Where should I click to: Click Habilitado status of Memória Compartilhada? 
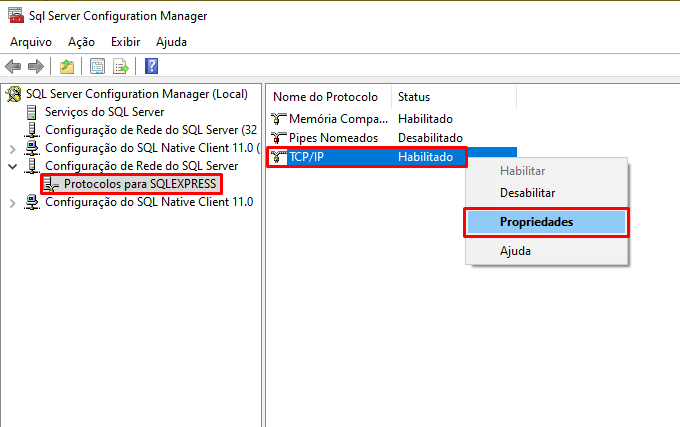(425, 119)
